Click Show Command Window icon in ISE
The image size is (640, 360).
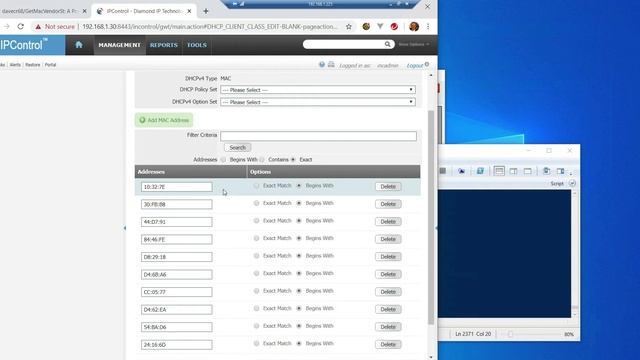[x=546, y=171]
